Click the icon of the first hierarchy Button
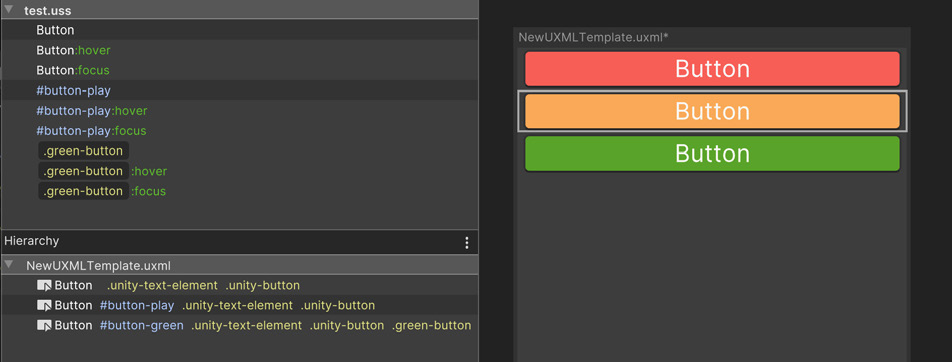 click(44, 285)
